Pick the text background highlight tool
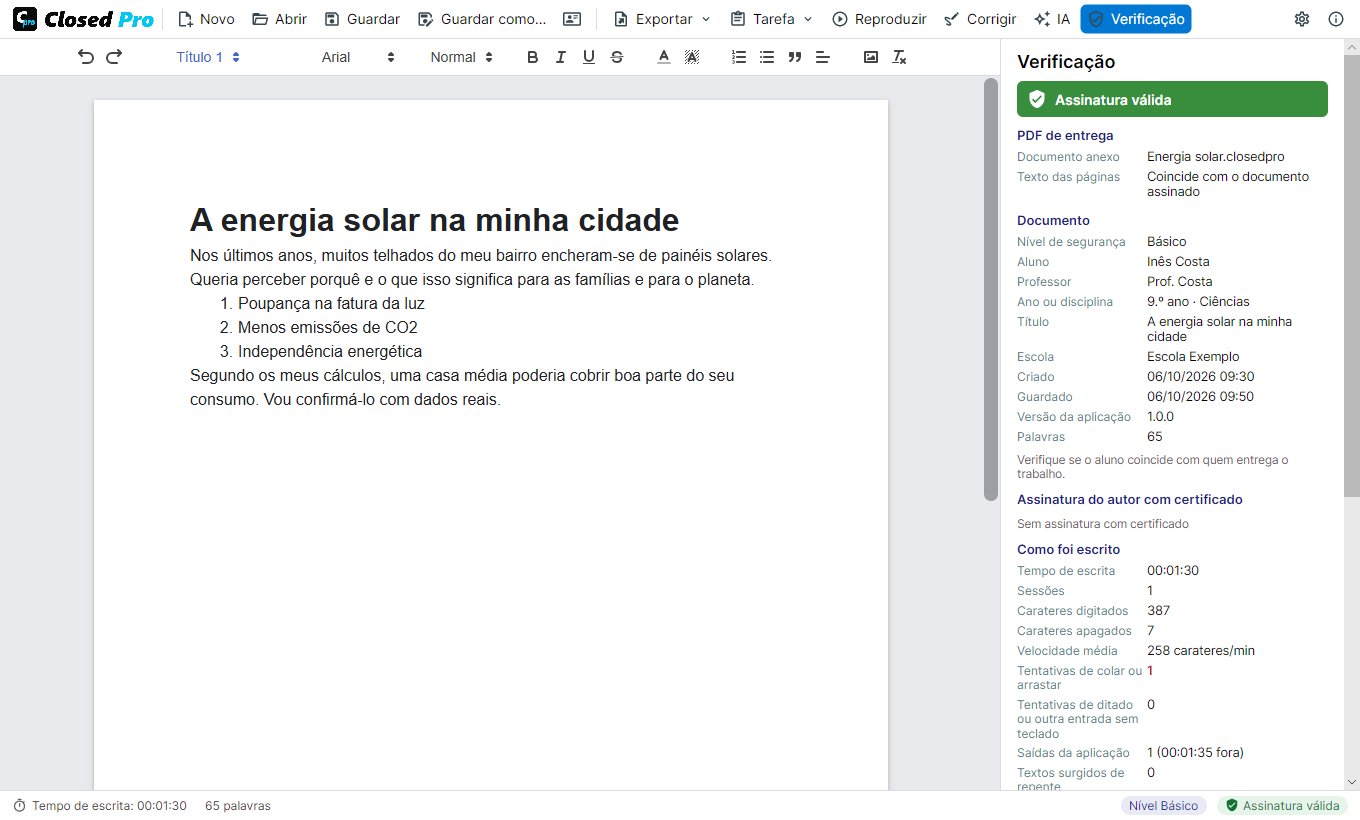 click(691, 57)
